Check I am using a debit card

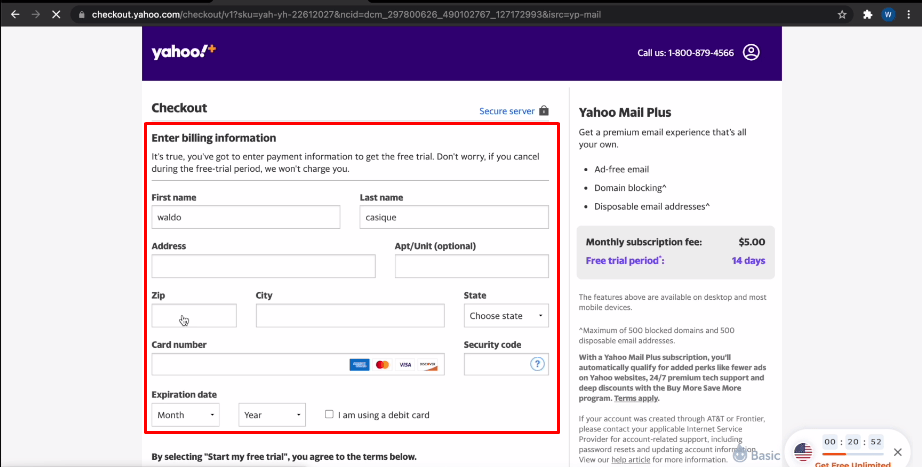(329, 414)
